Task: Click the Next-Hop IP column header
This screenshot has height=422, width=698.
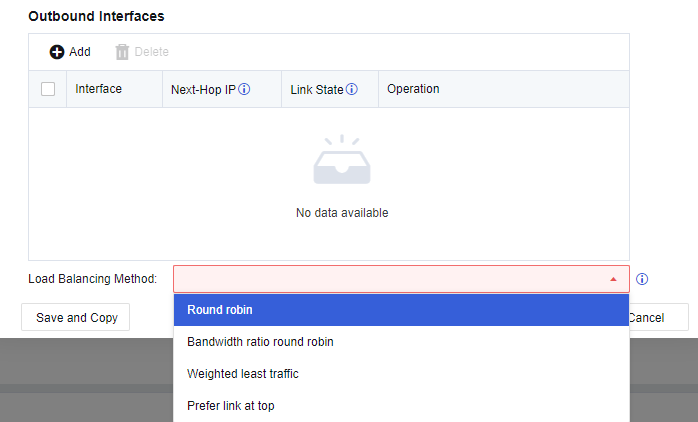Action: click(203, 89)
